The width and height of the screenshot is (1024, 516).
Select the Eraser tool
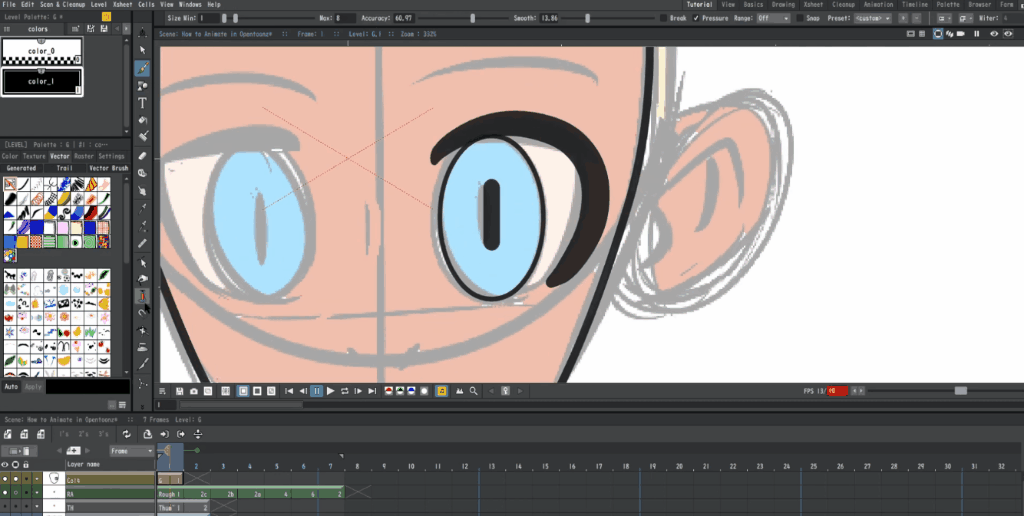point(142,156)
